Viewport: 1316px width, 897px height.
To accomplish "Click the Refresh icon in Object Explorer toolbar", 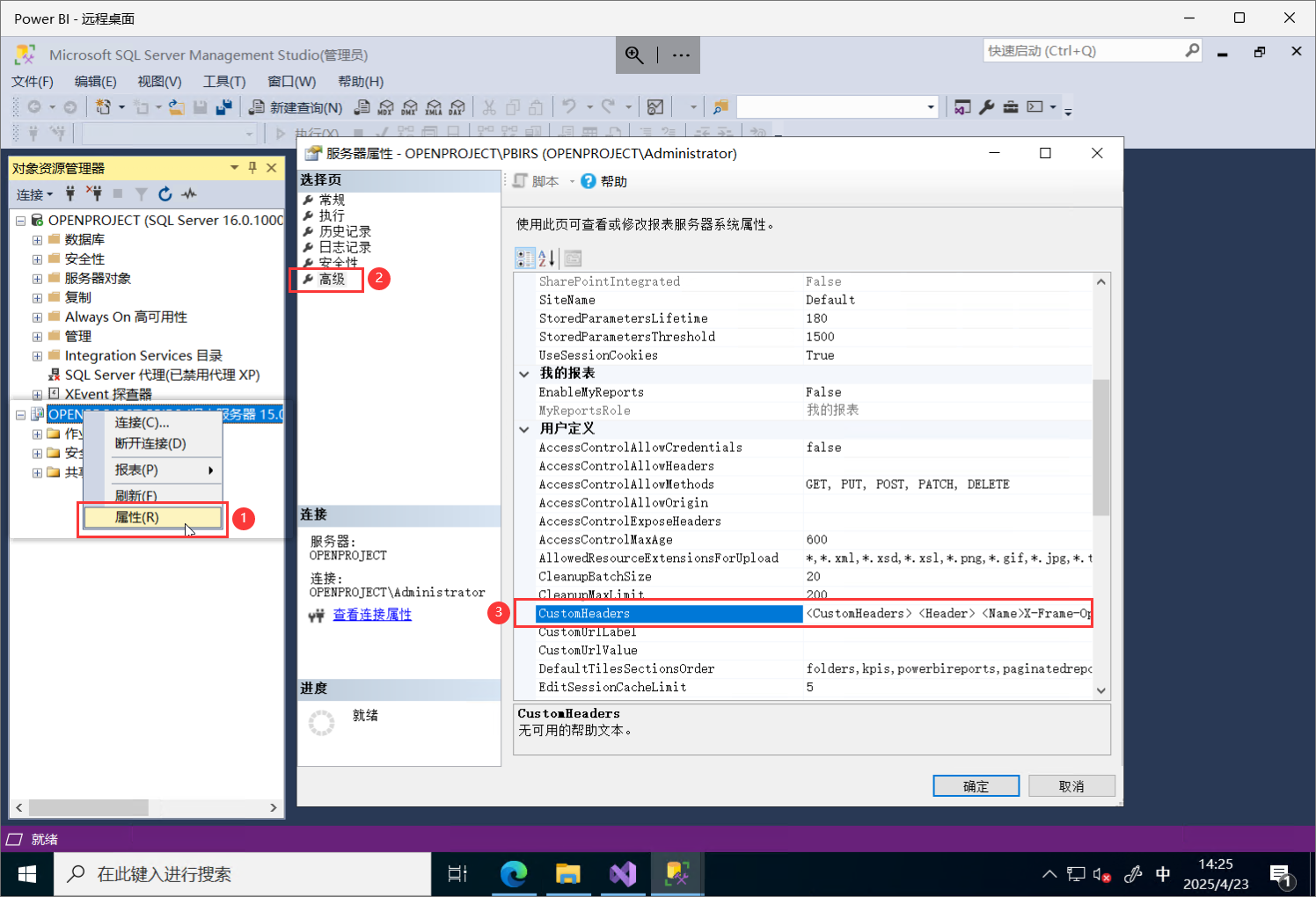I will [164, 193].
